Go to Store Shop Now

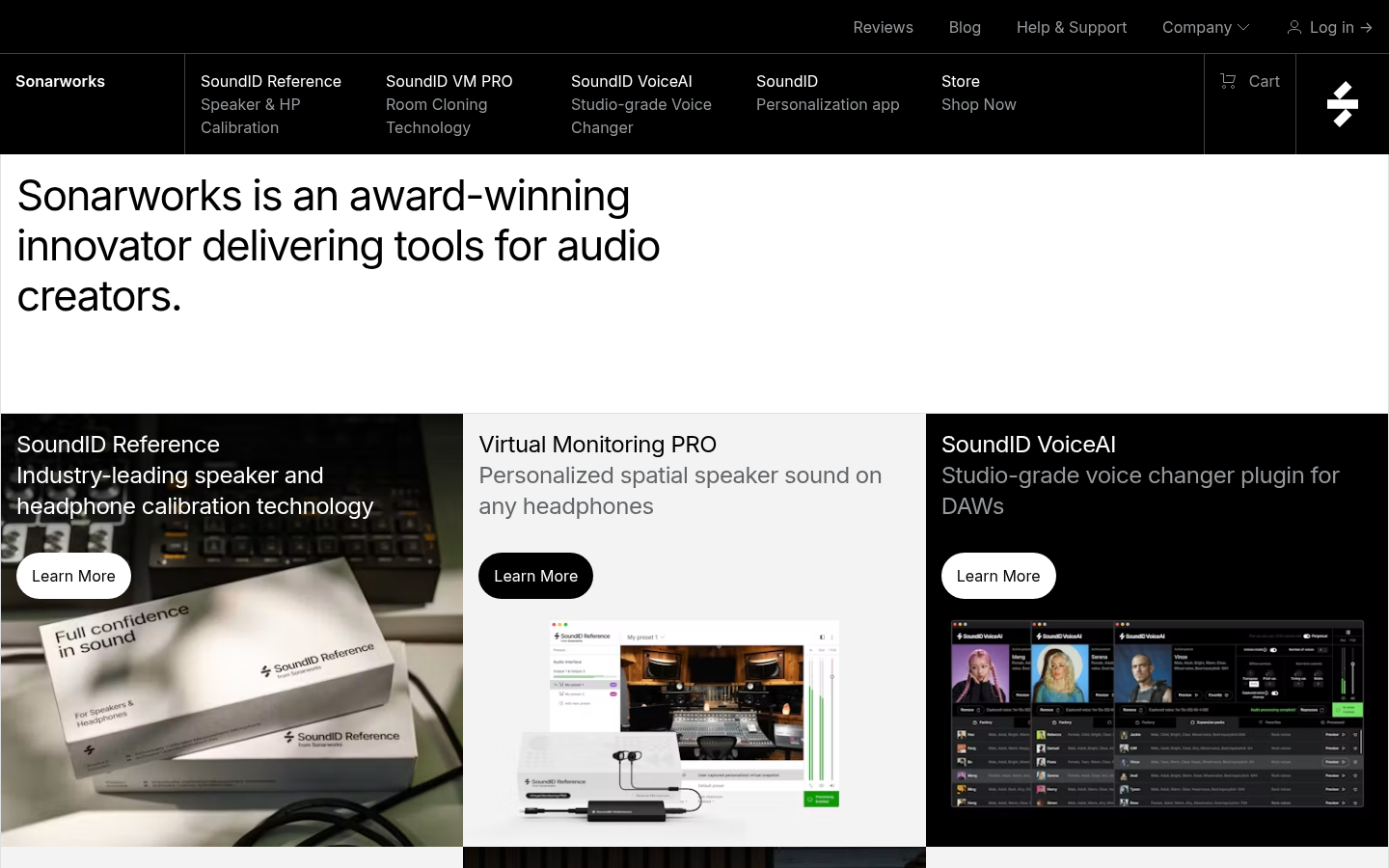click(979, 93)
